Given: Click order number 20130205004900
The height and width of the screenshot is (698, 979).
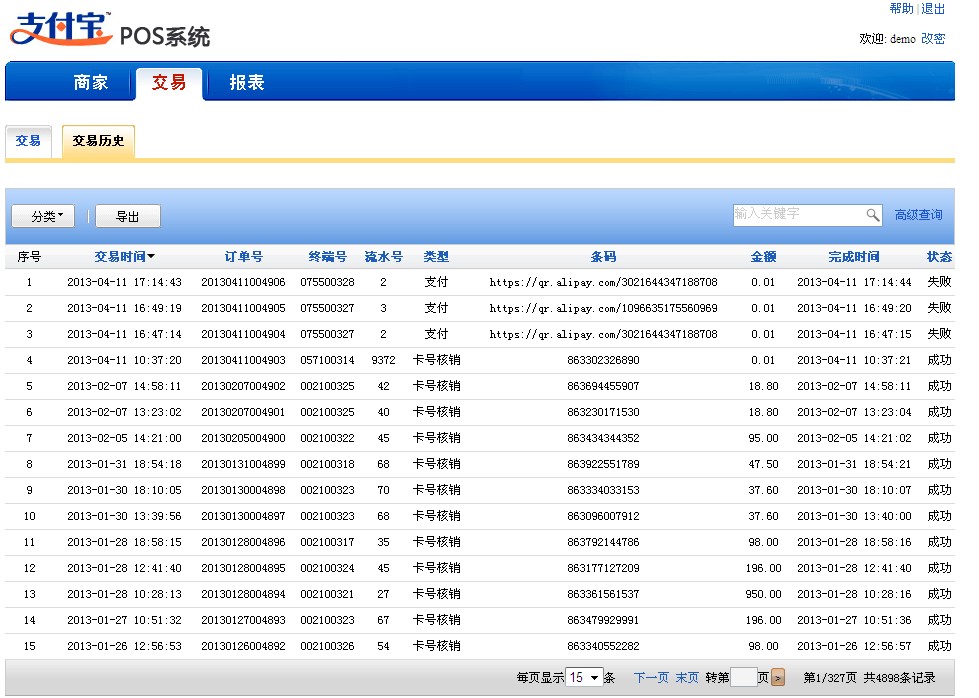Looking at the screenshot, I should (x=243, y=438).
